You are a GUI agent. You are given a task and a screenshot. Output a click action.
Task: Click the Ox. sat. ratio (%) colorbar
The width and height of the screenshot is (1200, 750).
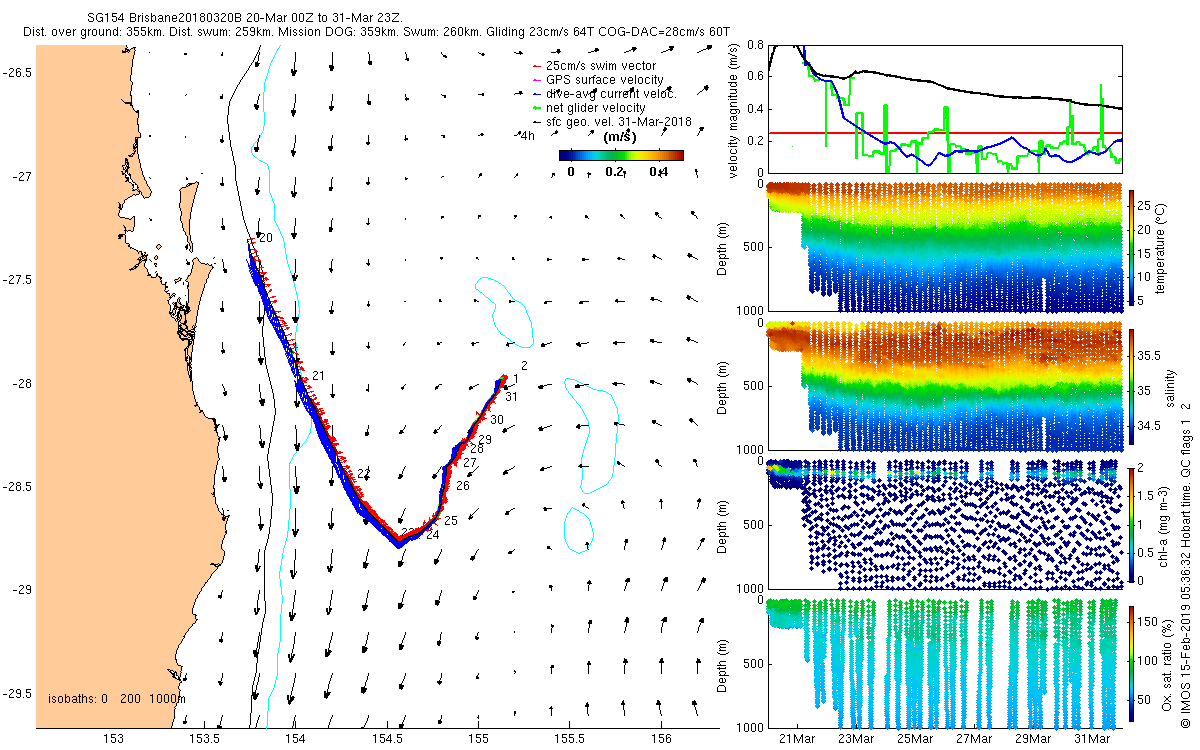(x=1133, y=661)
